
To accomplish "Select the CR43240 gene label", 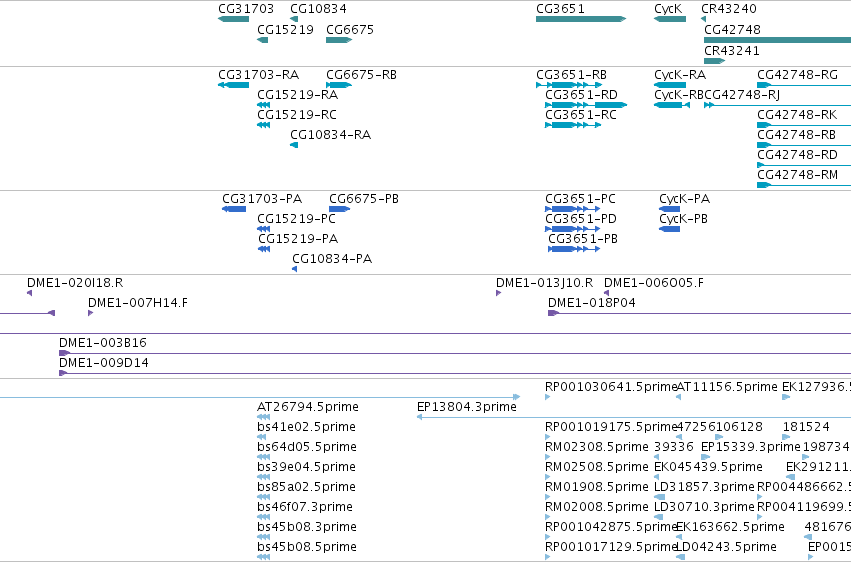I will pos(728,9).
